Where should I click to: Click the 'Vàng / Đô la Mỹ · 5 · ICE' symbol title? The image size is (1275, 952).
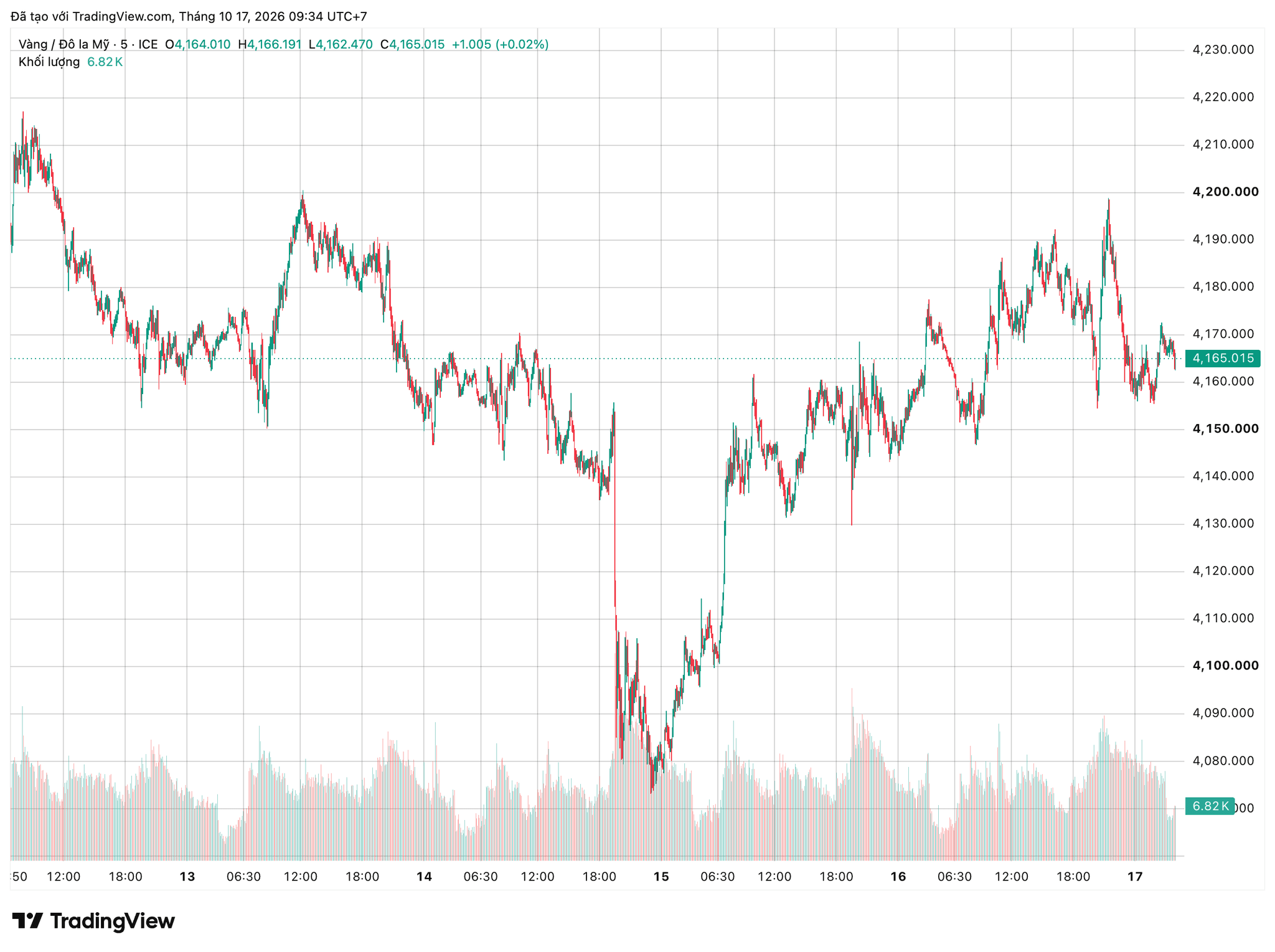click(88, 44)
